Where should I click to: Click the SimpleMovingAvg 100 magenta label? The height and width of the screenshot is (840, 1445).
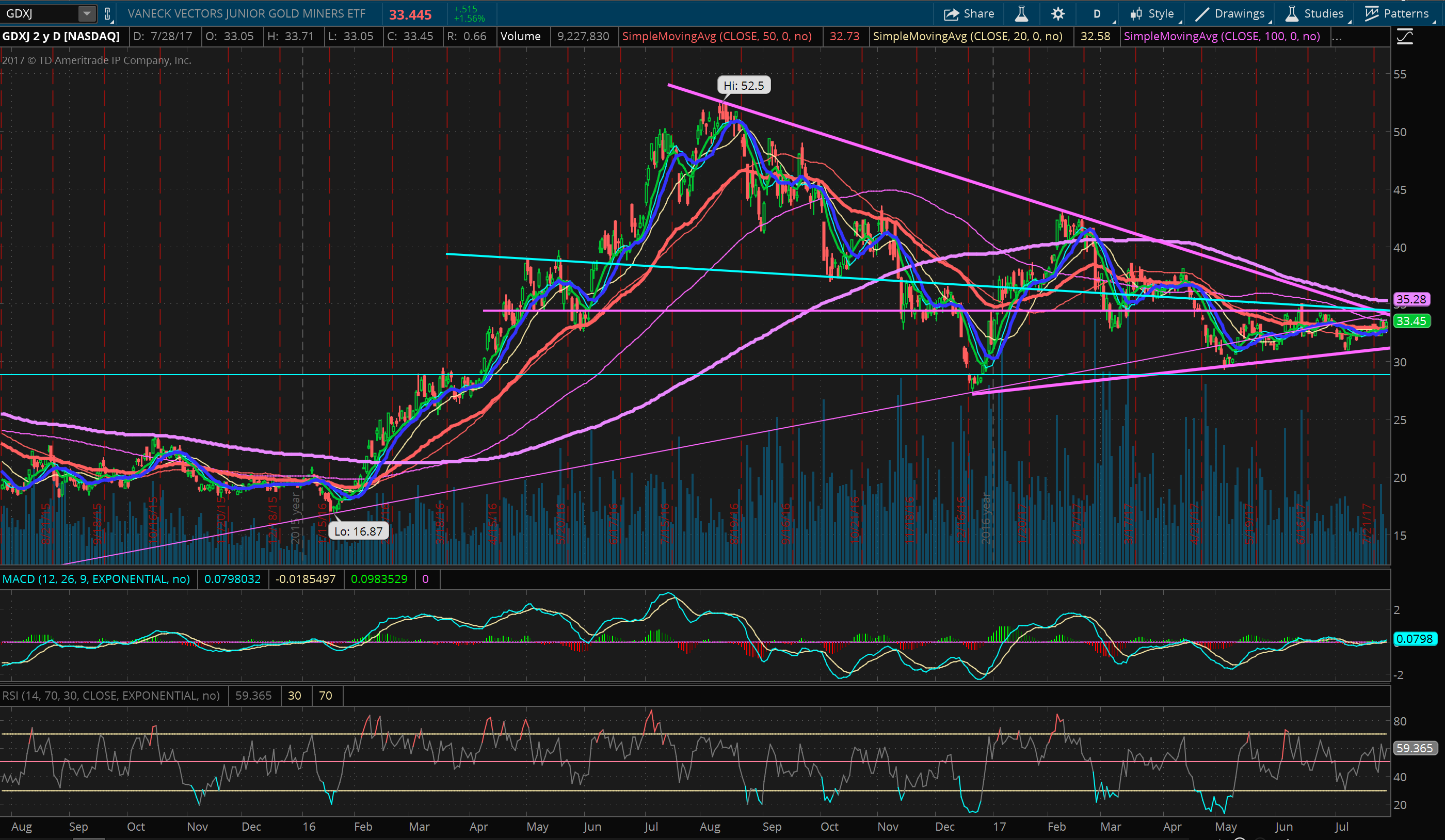pyautogui.click(x=1222, y=37)
